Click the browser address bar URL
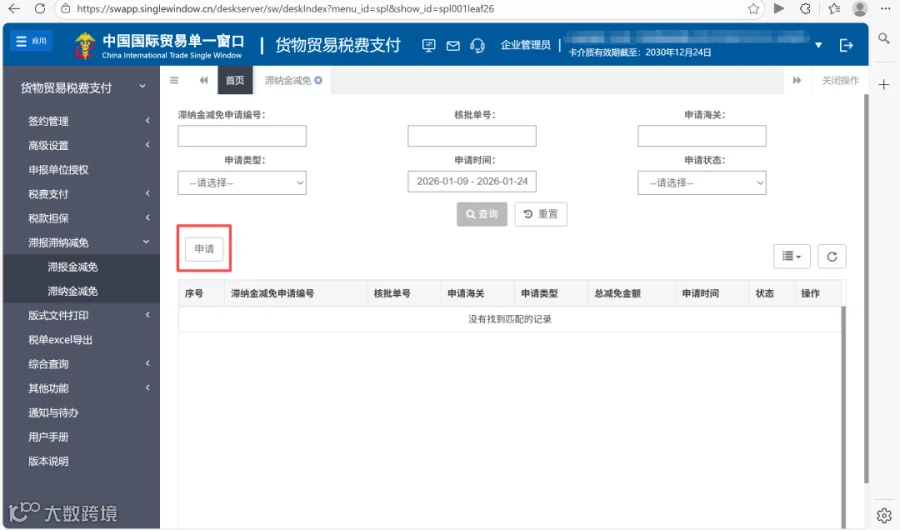The width and height of the screenshot is (900, 530). coord(285,9)
